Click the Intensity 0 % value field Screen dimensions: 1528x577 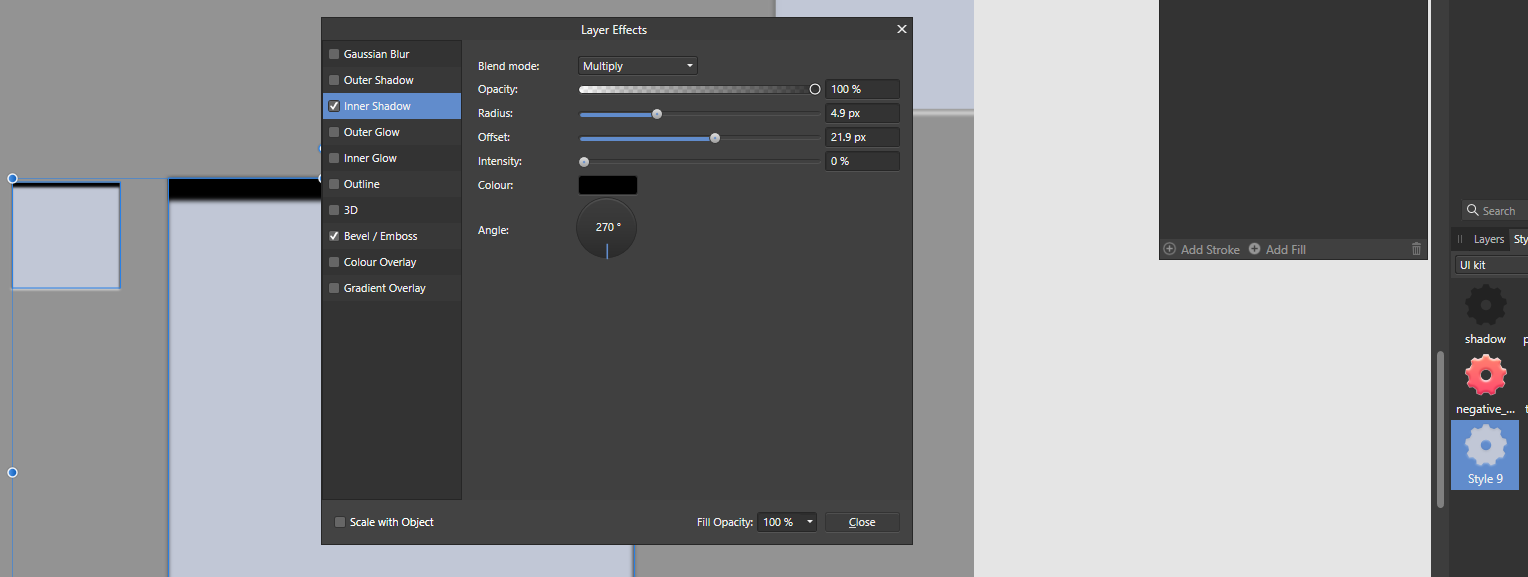pyautogui.click(x=862, y=161)
